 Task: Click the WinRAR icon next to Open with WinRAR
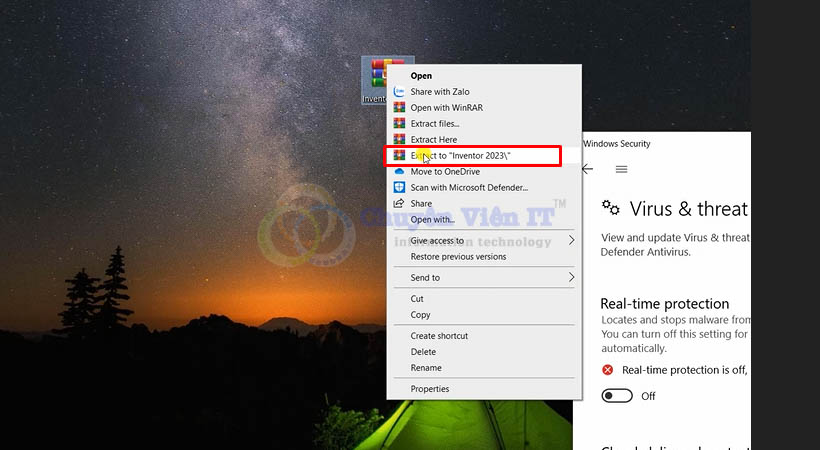(399, 108)
